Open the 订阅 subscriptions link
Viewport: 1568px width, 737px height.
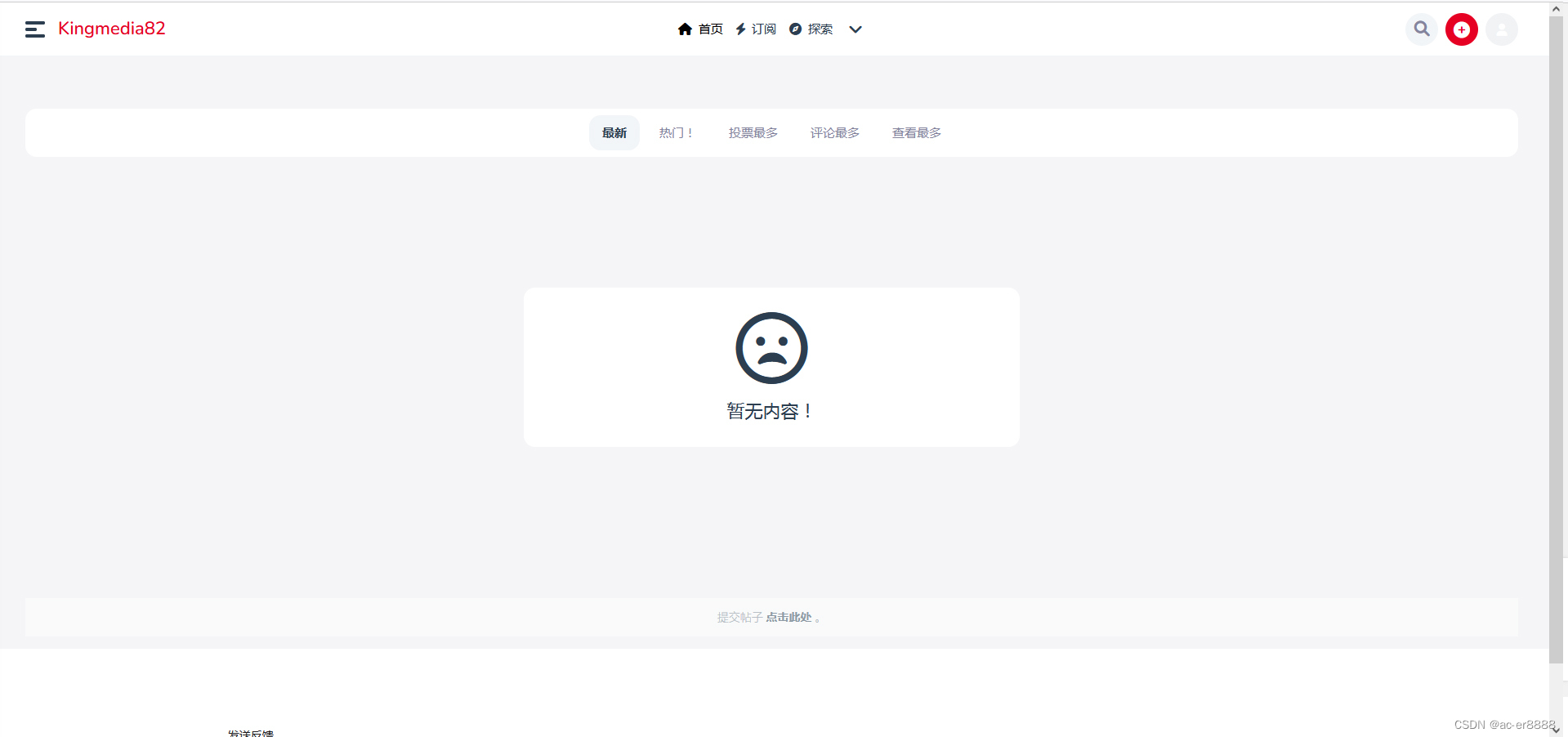[x=756, y=29]
